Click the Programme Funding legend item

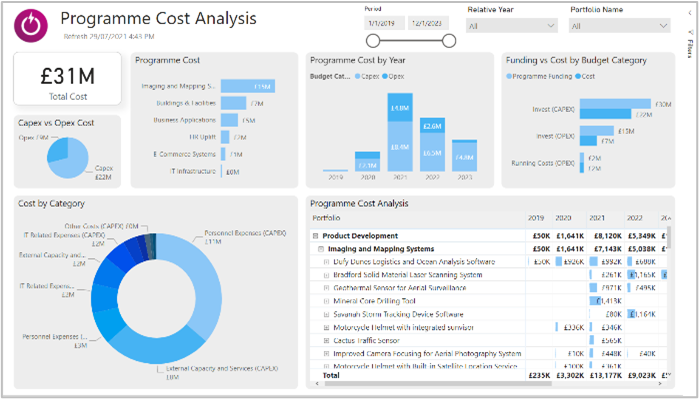pos(539,76)
